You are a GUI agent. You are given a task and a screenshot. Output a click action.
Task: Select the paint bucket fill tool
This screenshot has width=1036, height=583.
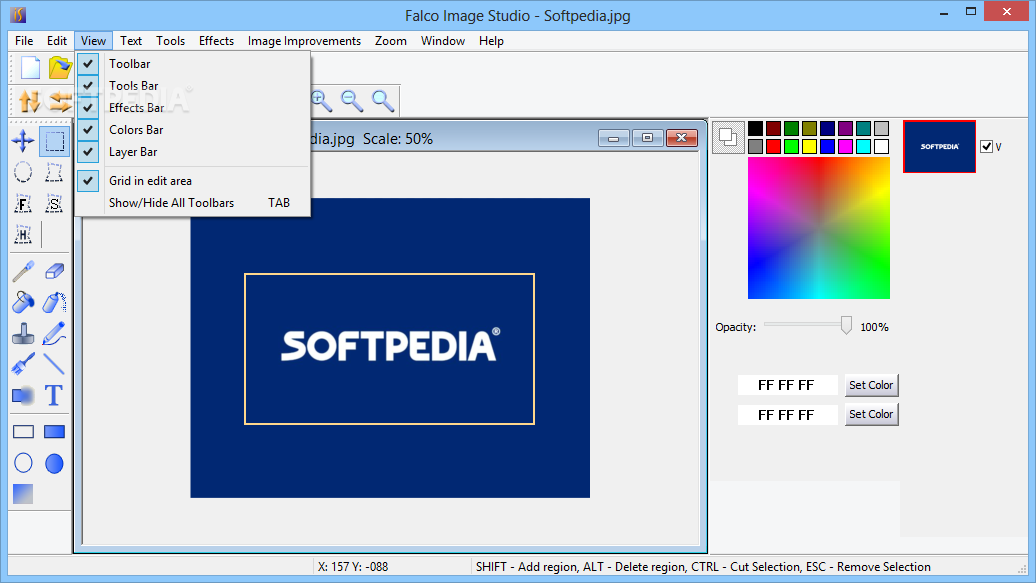[x=23, y=302]
